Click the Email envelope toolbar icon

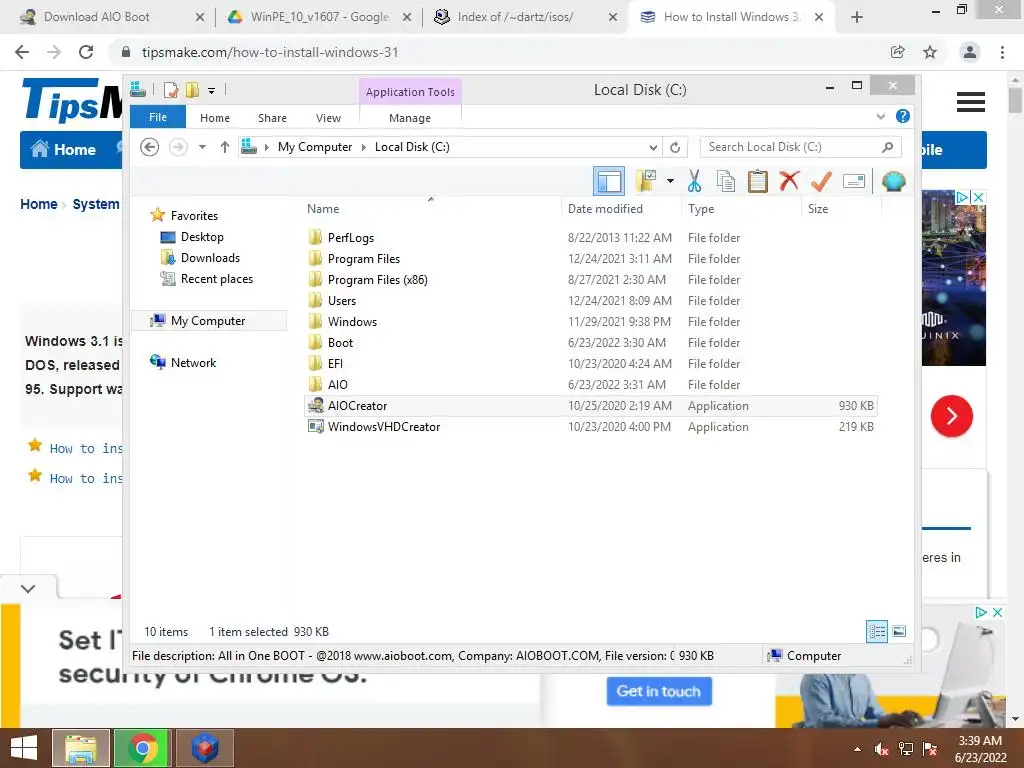click(x=854, y=181)
